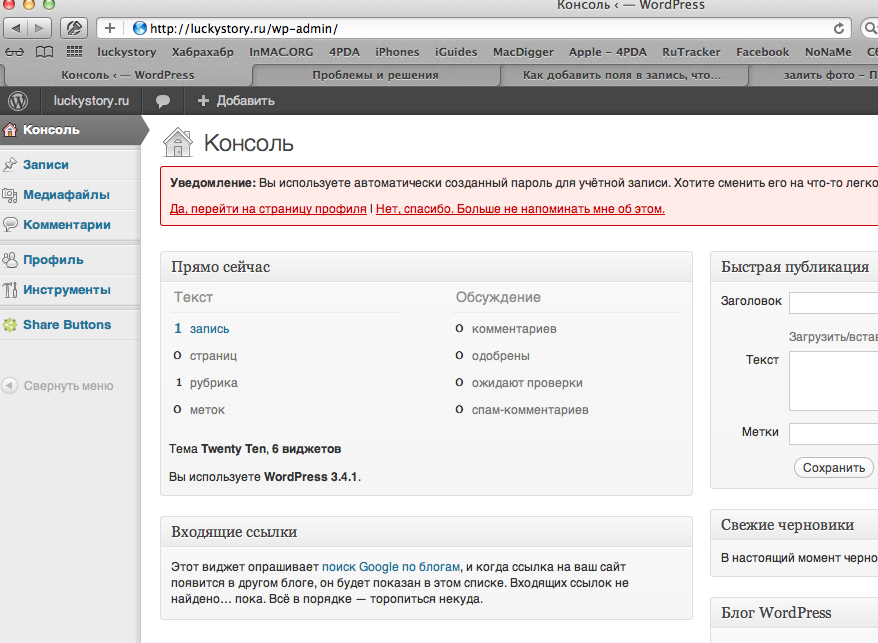Click Свернуть меню to collapse sidebar

[68, 386]
